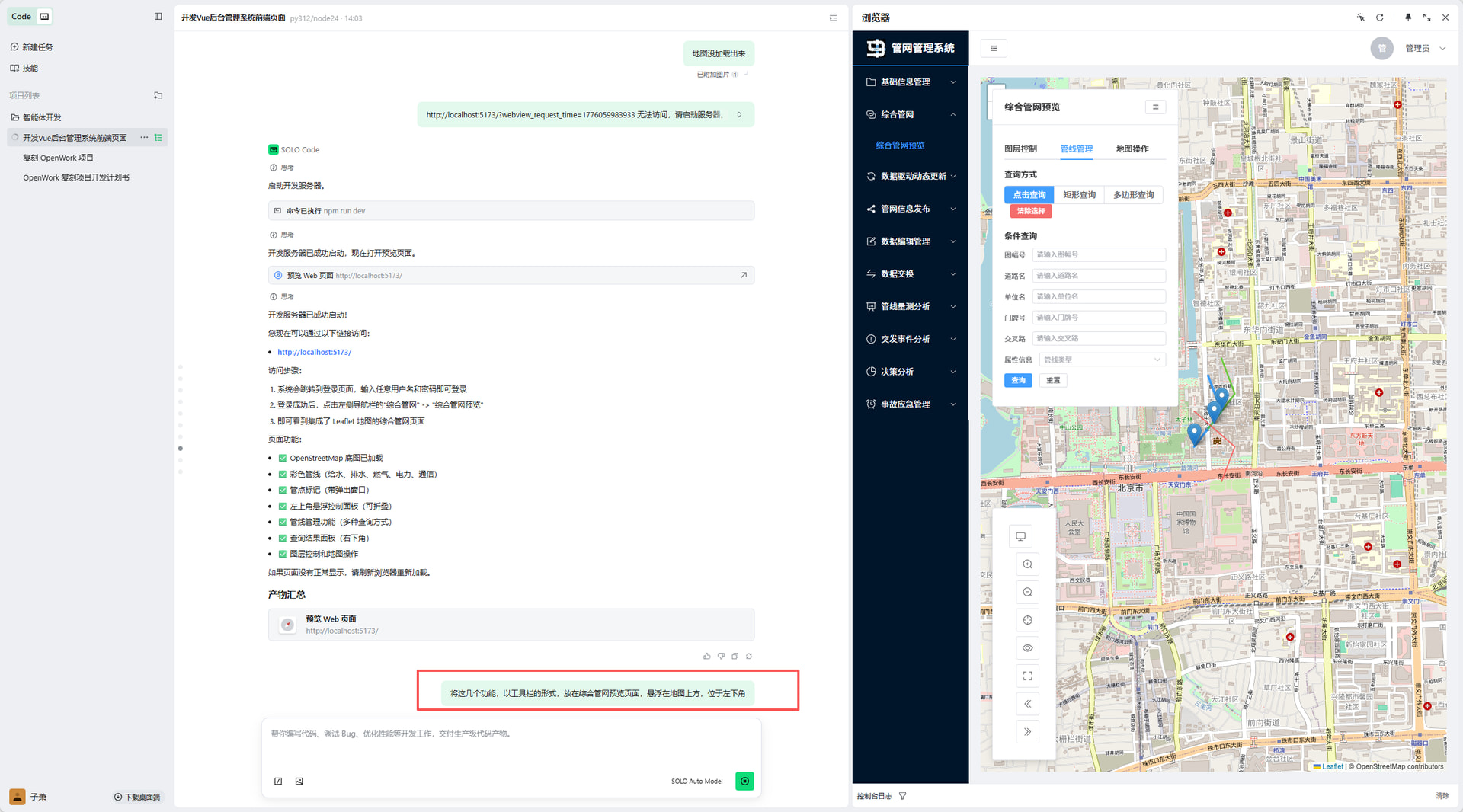Select 矩形查询 query mode
The height and width of the screenshot is (812, 1463).
pos(1079,195)
